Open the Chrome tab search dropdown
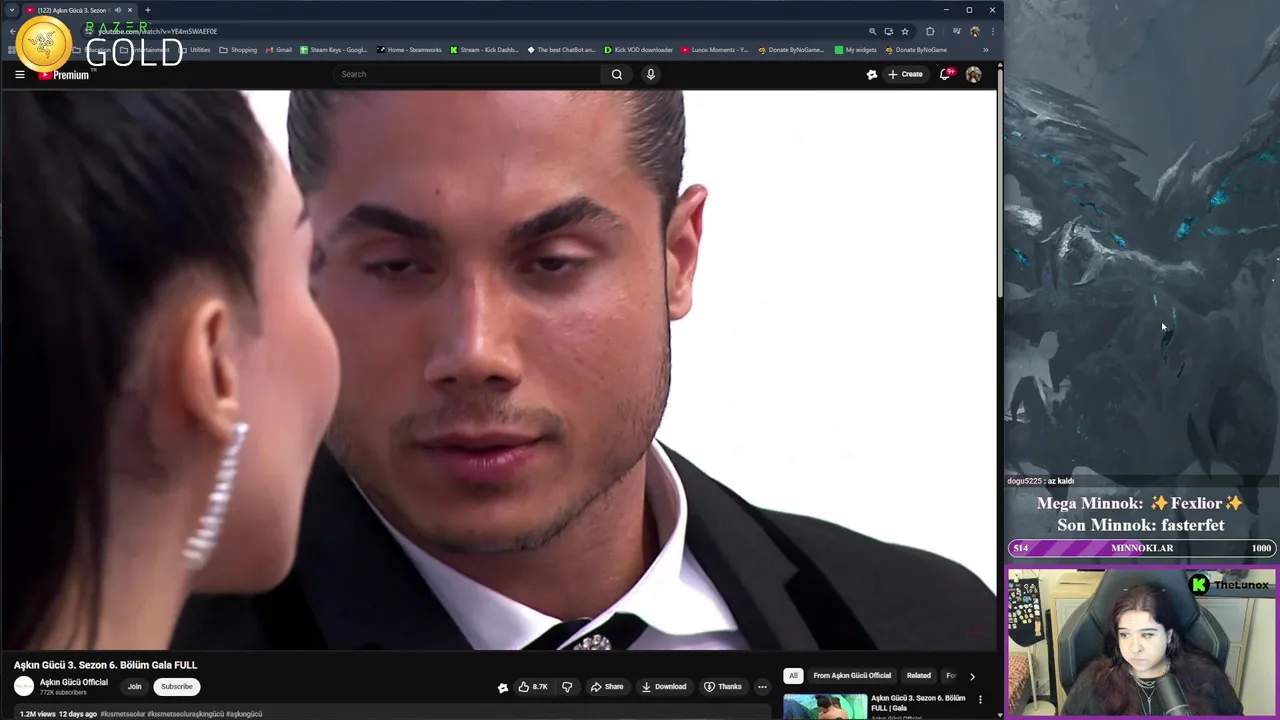The height and width of the screenshot is (720, 1280). coord(12,10)
